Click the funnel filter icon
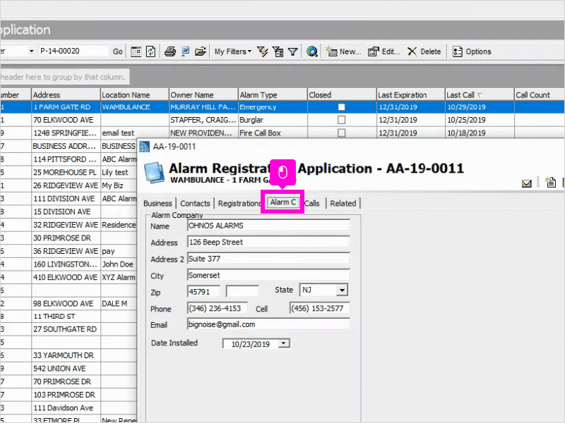This screenshot has height=423, width=565. click(x=293, y=52)
